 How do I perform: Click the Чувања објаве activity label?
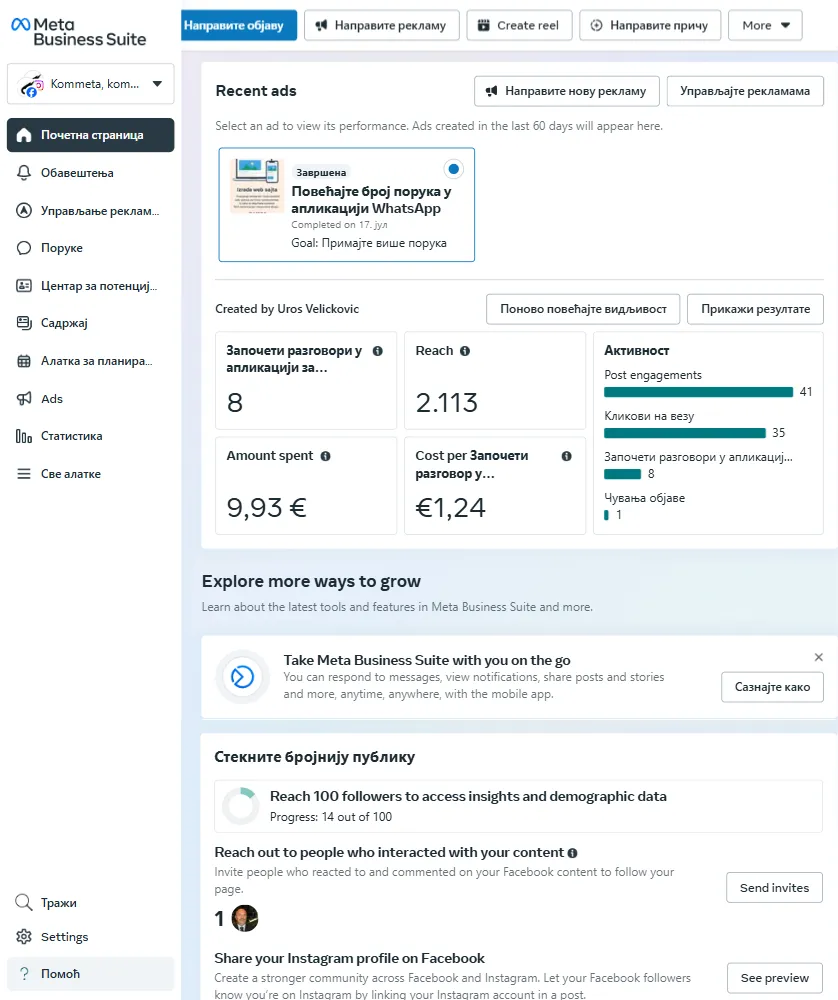click(645, 498)
